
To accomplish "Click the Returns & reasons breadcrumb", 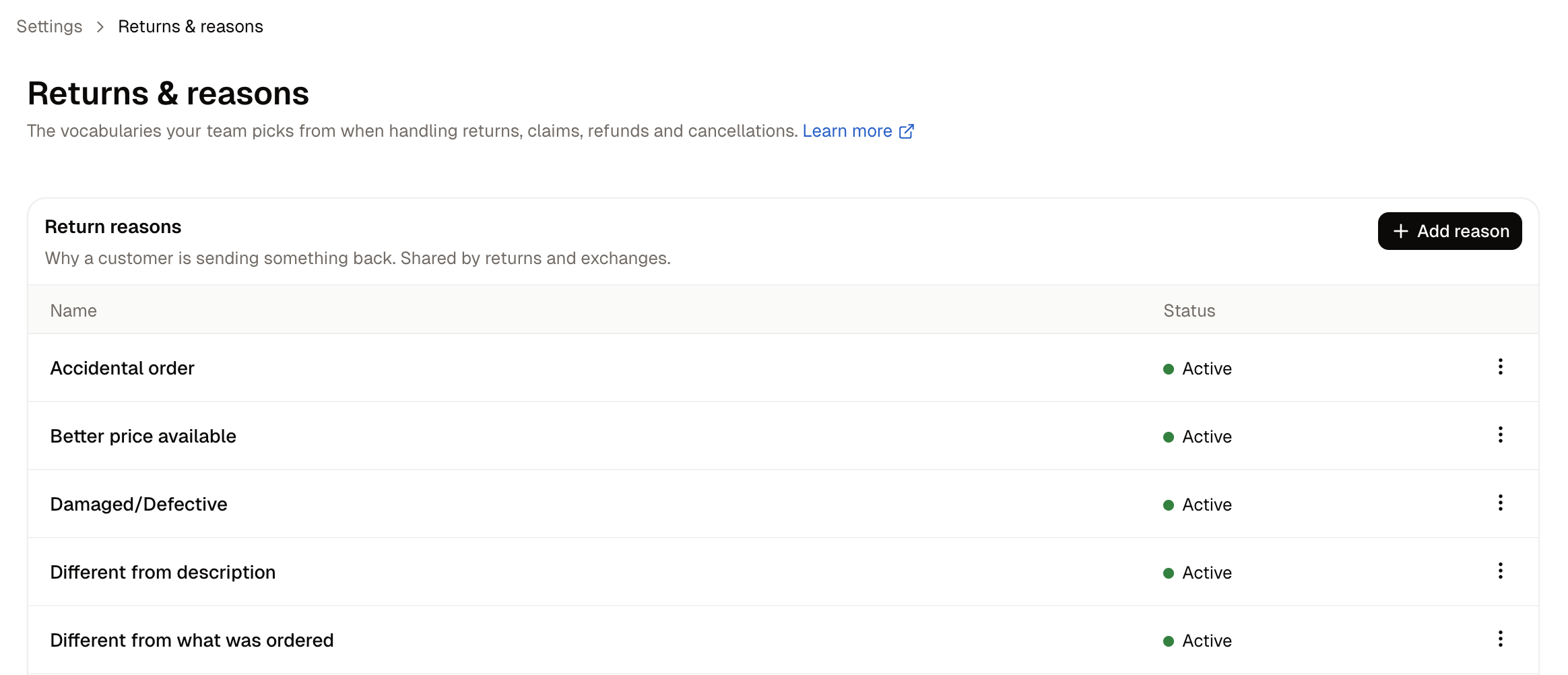I will [191, 26].
